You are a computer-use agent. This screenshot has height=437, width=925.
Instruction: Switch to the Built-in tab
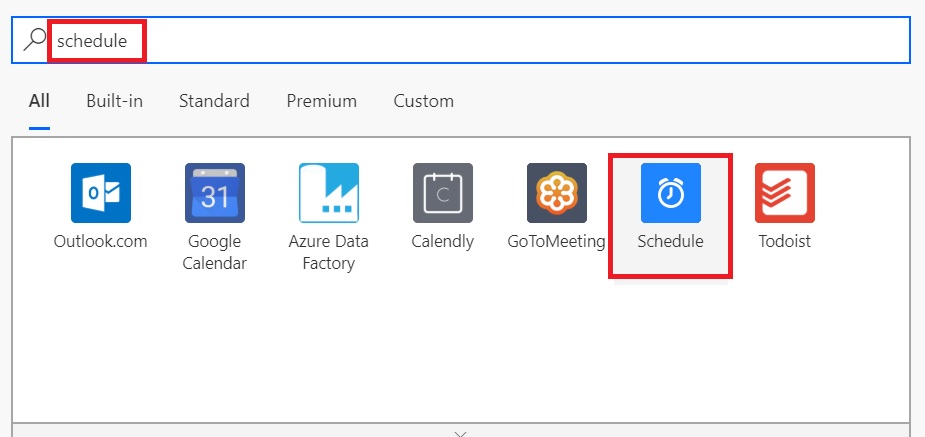pos(114,101)
